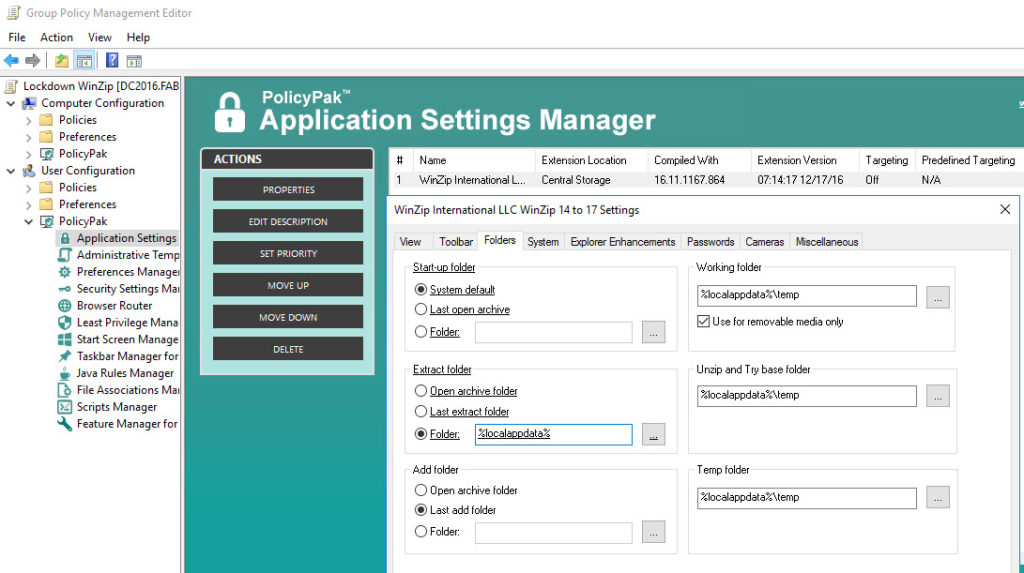Expand Policies under Computer Configuration

pos(28,120)
